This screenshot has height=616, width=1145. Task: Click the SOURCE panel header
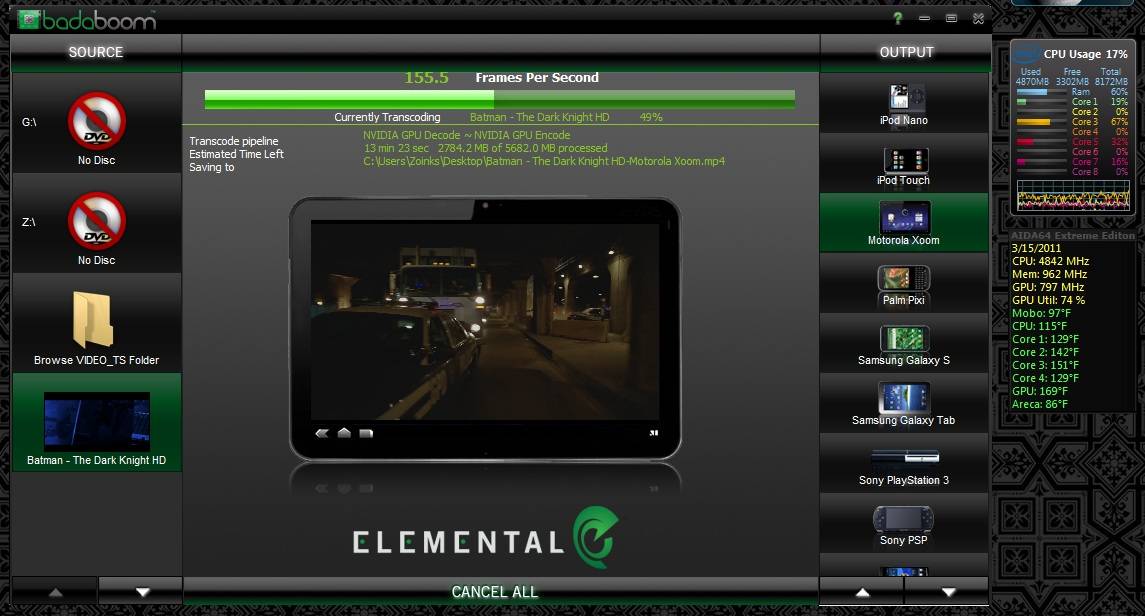(96, 52)
